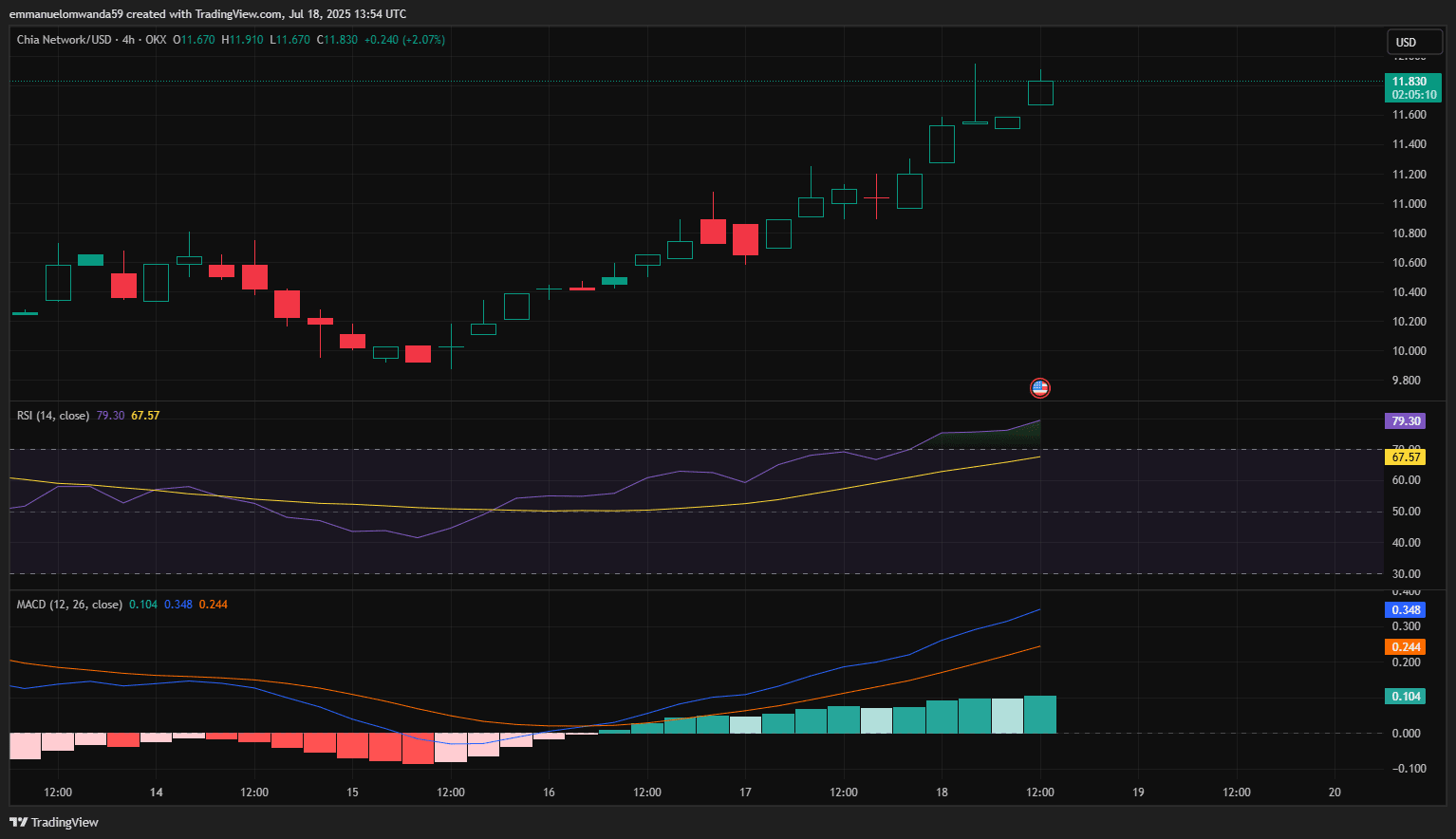
Task: Click the date label 18 on time axis
Action: pyautogui.click(x=942, y=792)
